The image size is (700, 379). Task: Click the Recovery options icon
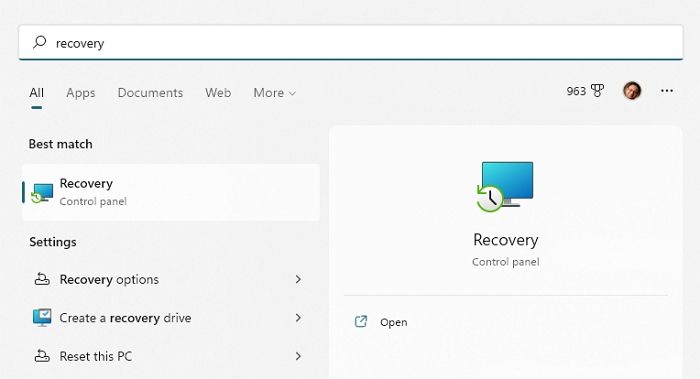coord(42,279)
